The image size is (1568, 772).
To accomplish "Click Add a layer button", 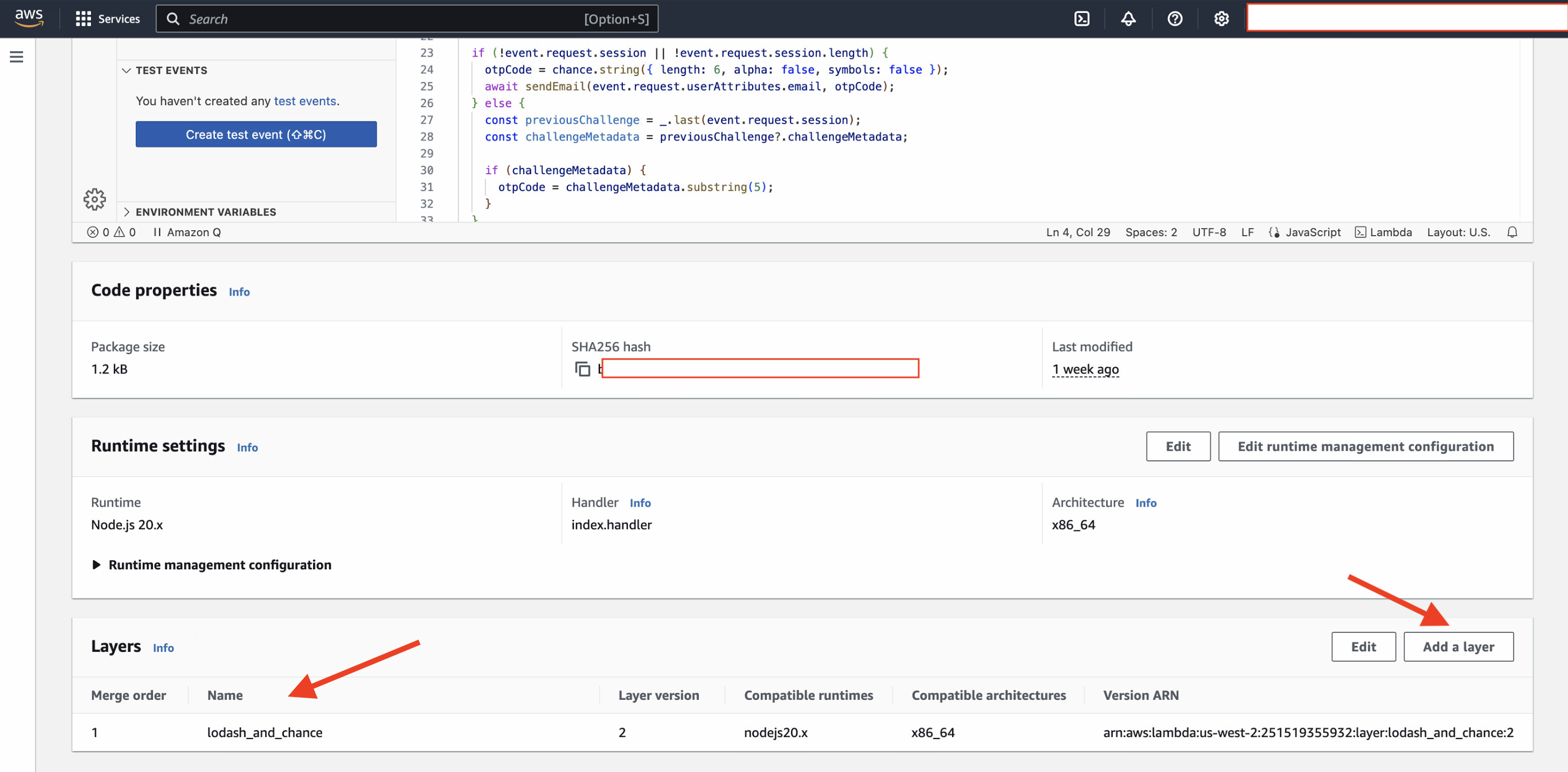I will click(1458, 646).
